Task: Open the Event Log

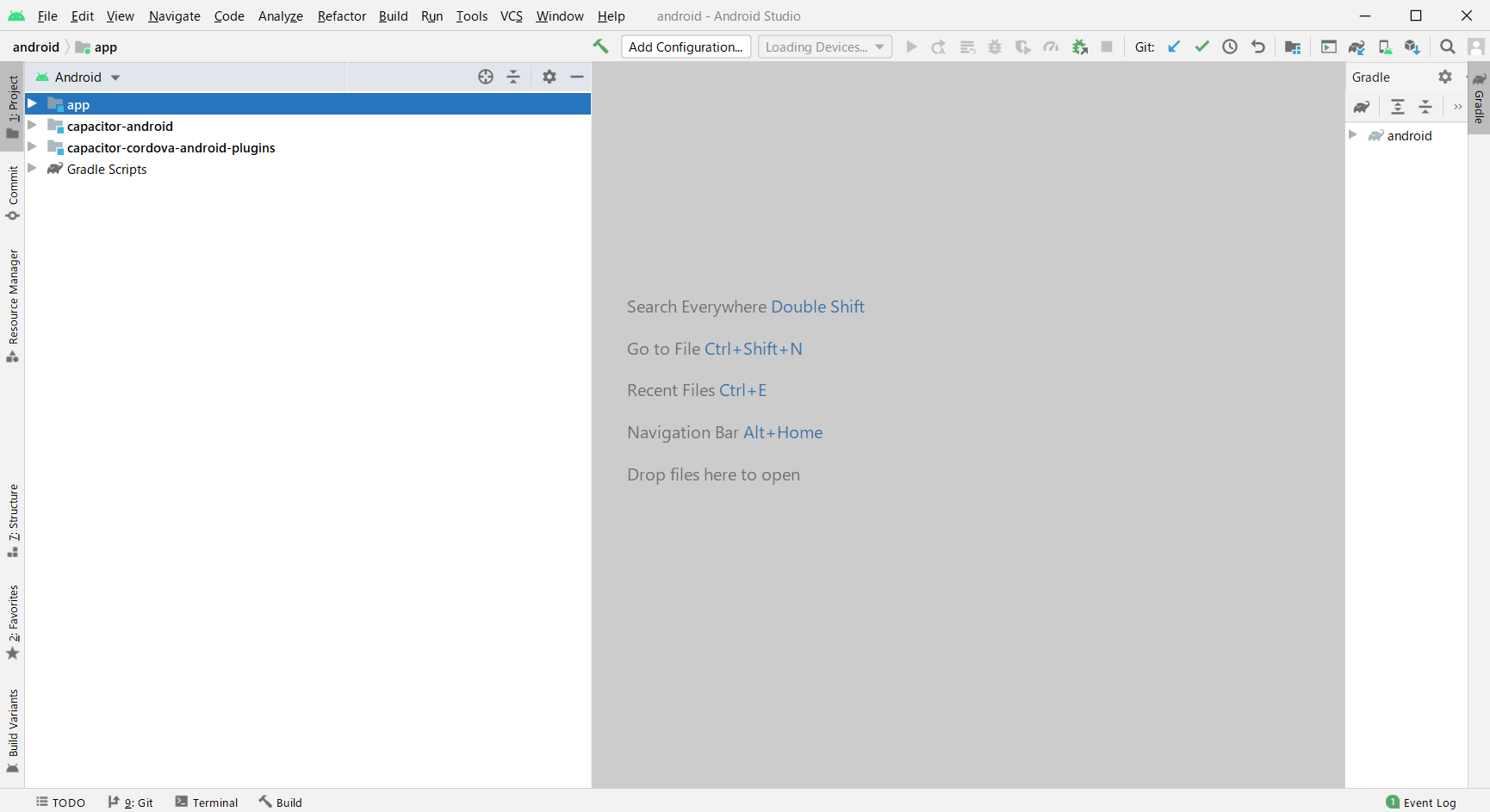Action: 1421,803
